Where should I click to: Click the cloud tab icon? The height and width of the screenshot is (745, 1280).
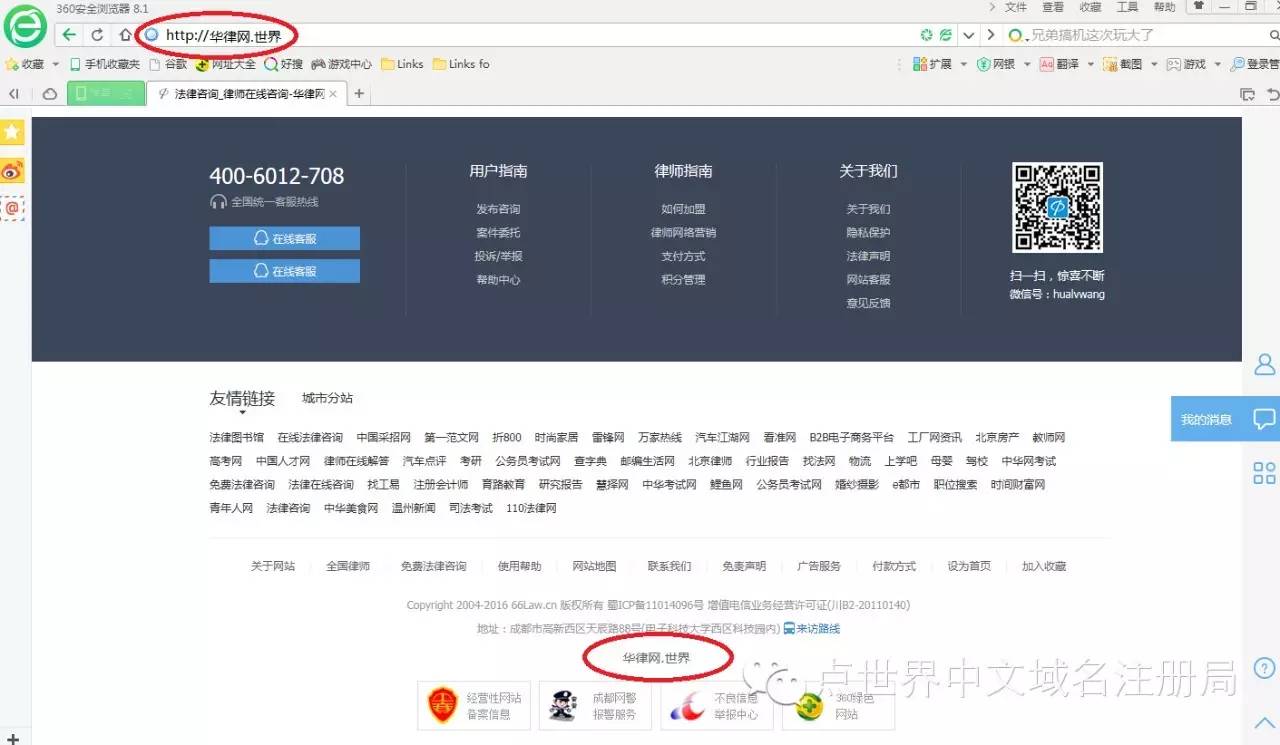point(49,94)
